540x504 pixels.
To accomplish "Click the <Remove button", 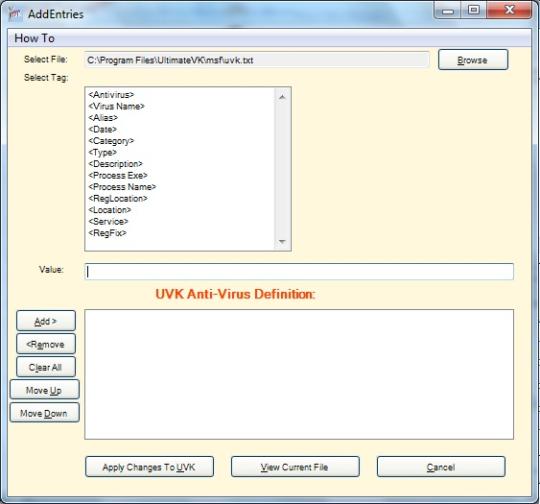I will click(46, 344).
